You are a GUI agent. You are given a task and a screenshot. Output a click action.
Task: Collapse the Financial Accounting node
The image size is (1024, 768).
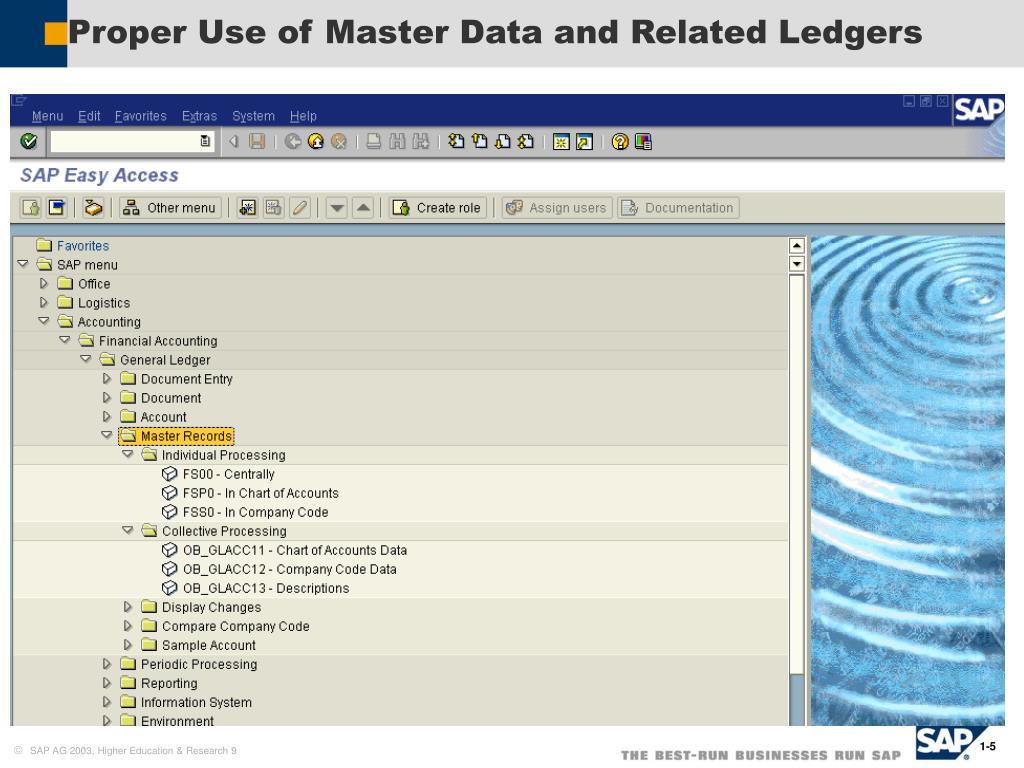pyautogui.click(x=65, y=340)
